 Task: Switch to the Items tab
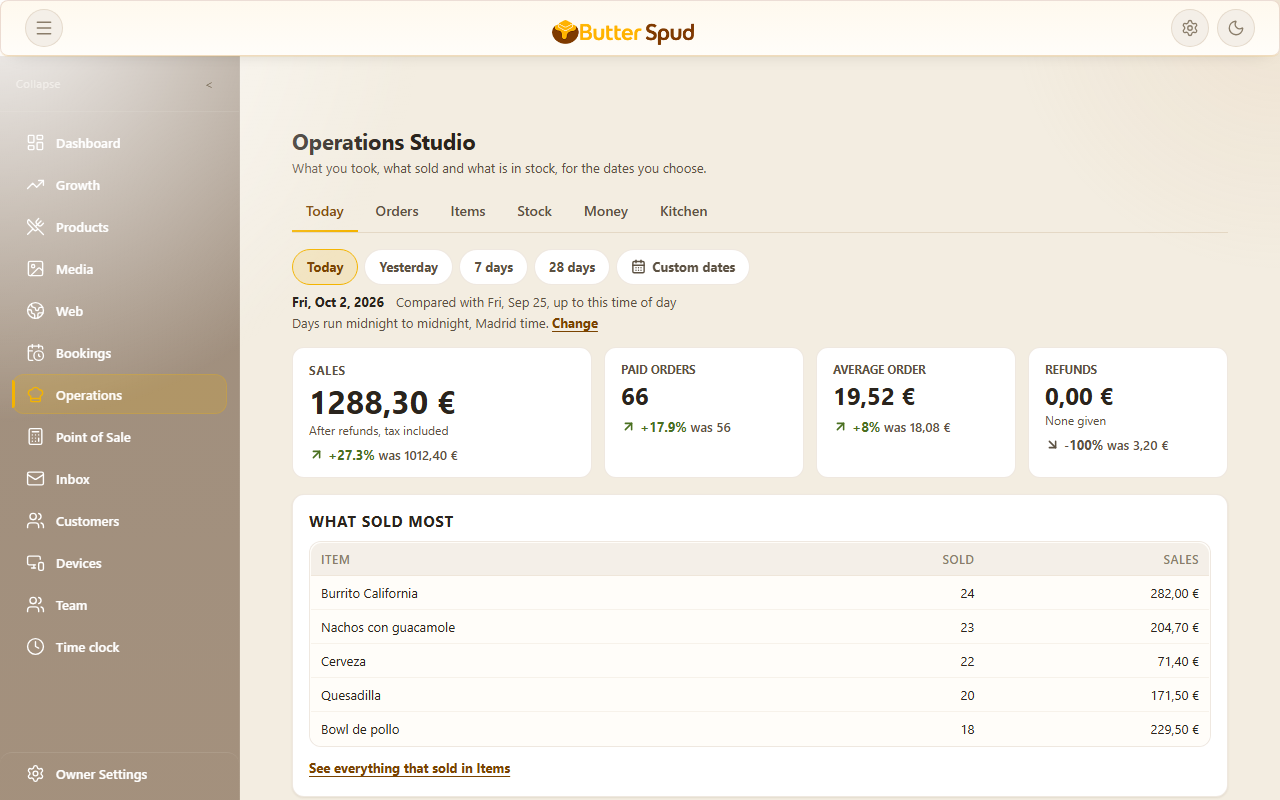click(468, 211)
